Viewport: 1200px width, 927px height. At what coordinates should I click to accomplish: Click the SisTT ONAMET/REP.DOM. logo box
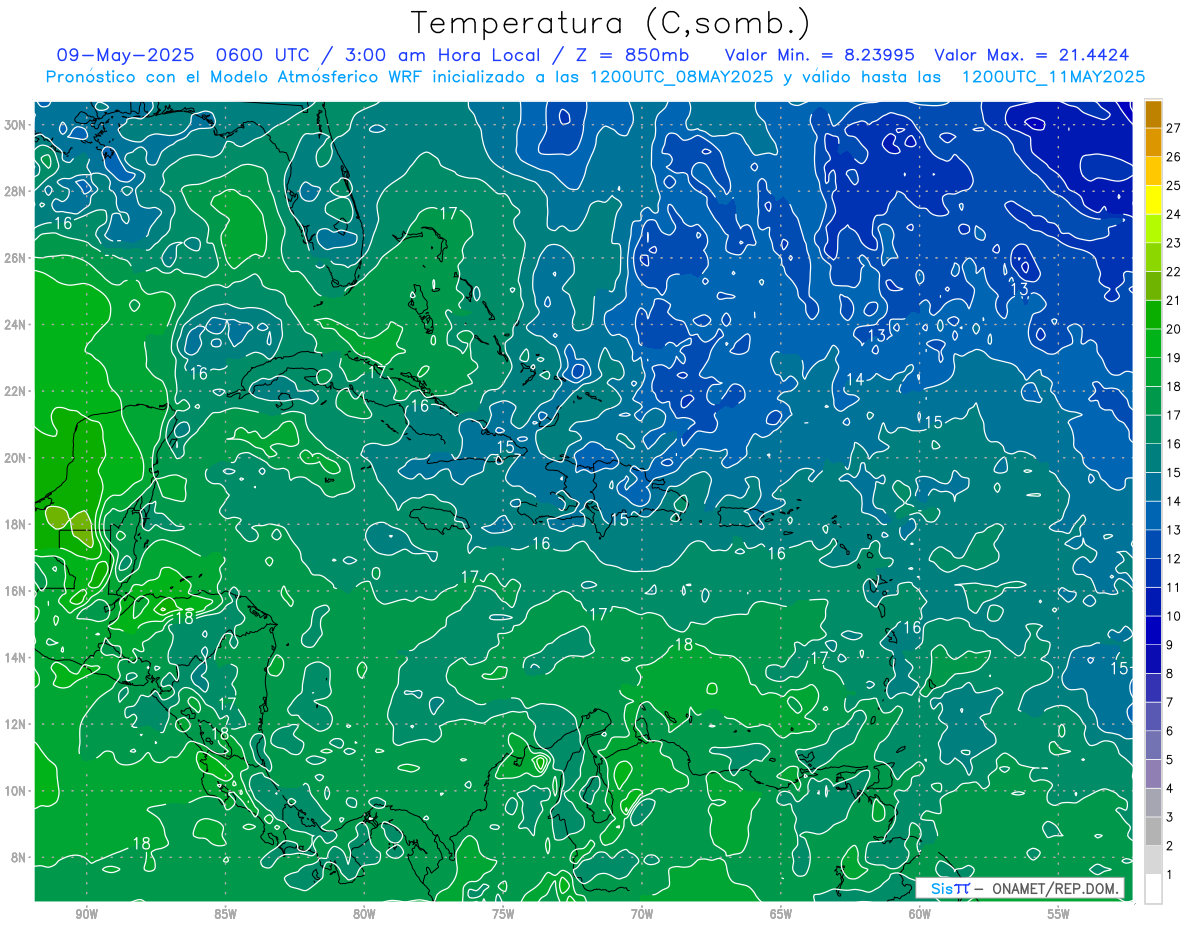pos(1020,888)
